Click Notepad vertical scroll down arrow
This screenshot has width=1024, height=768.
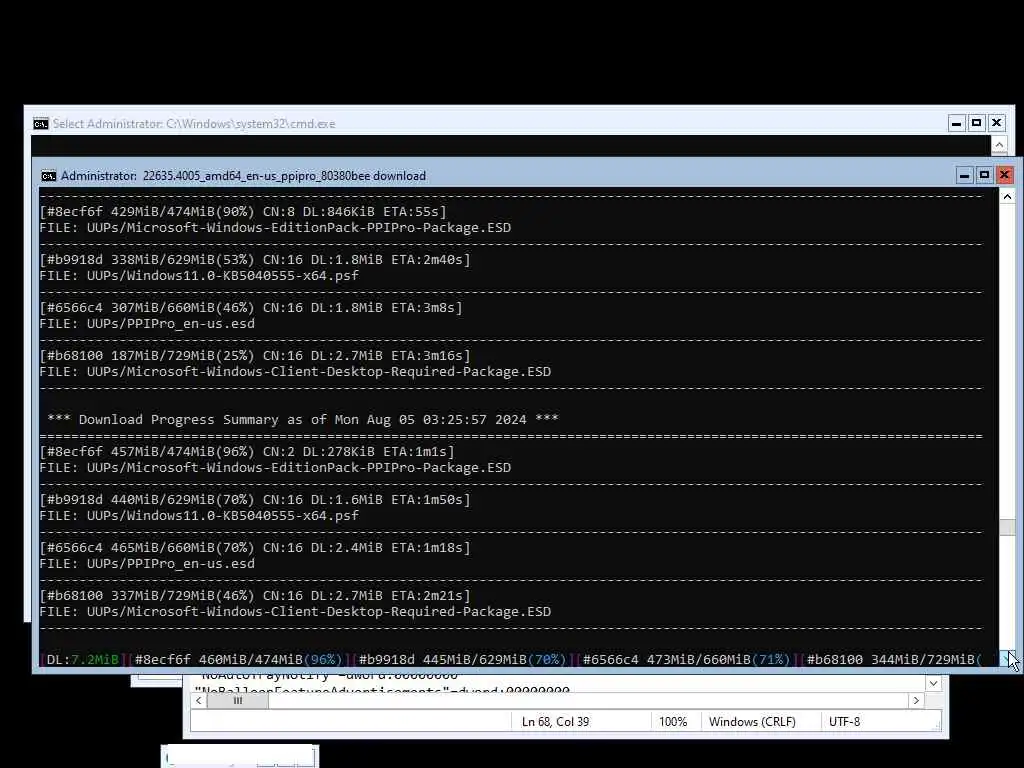[933, 683]
